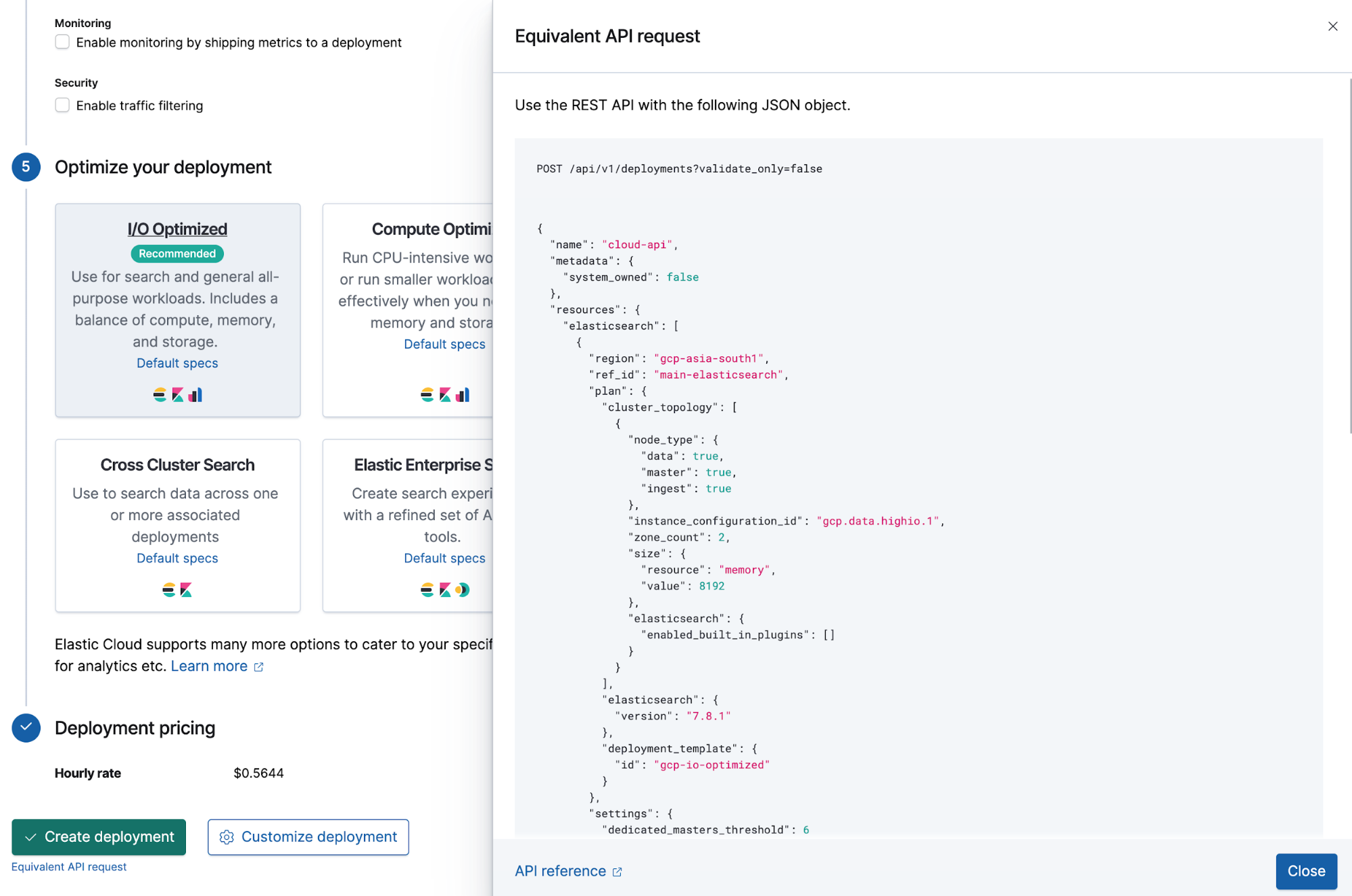Click the "cloud-api" name value
Screen dimensions: 1352x896
[x=637, y=245]
